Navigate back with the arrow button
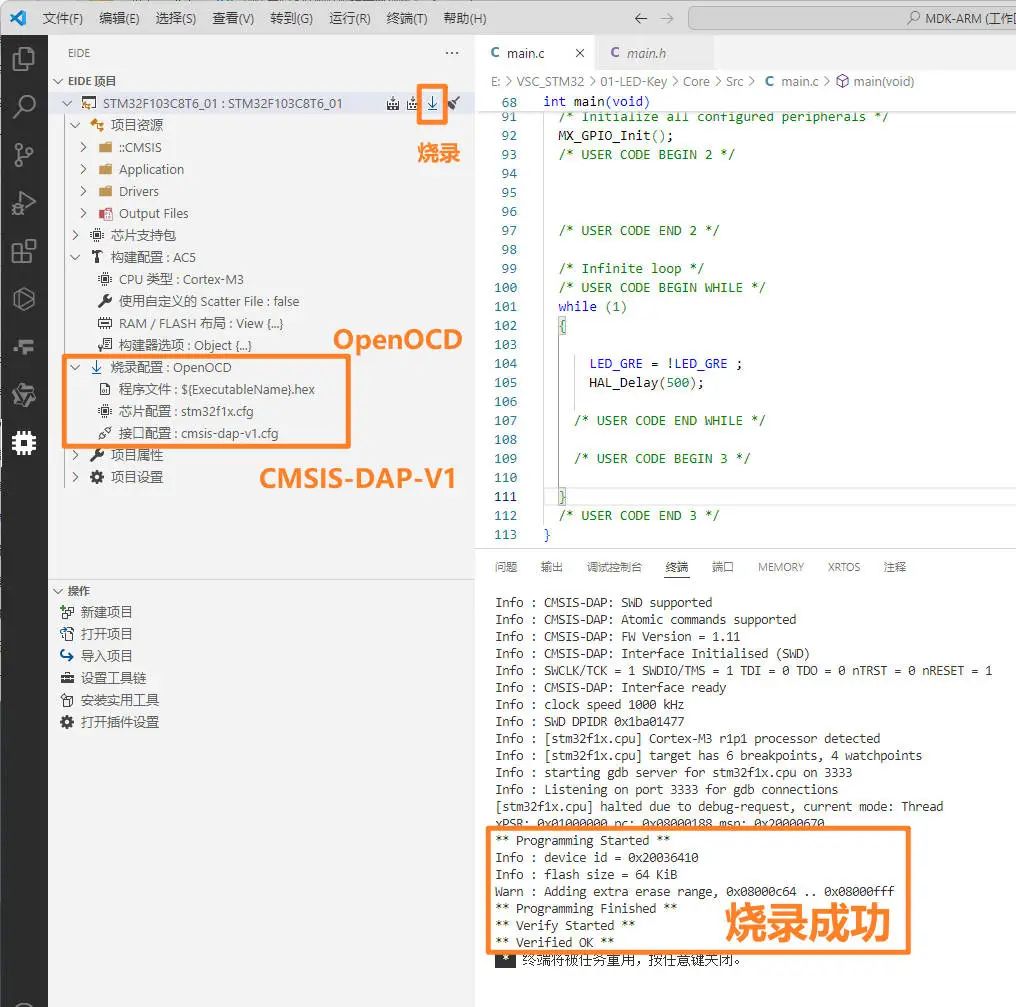1016x1007 pixels. [641, 18]
